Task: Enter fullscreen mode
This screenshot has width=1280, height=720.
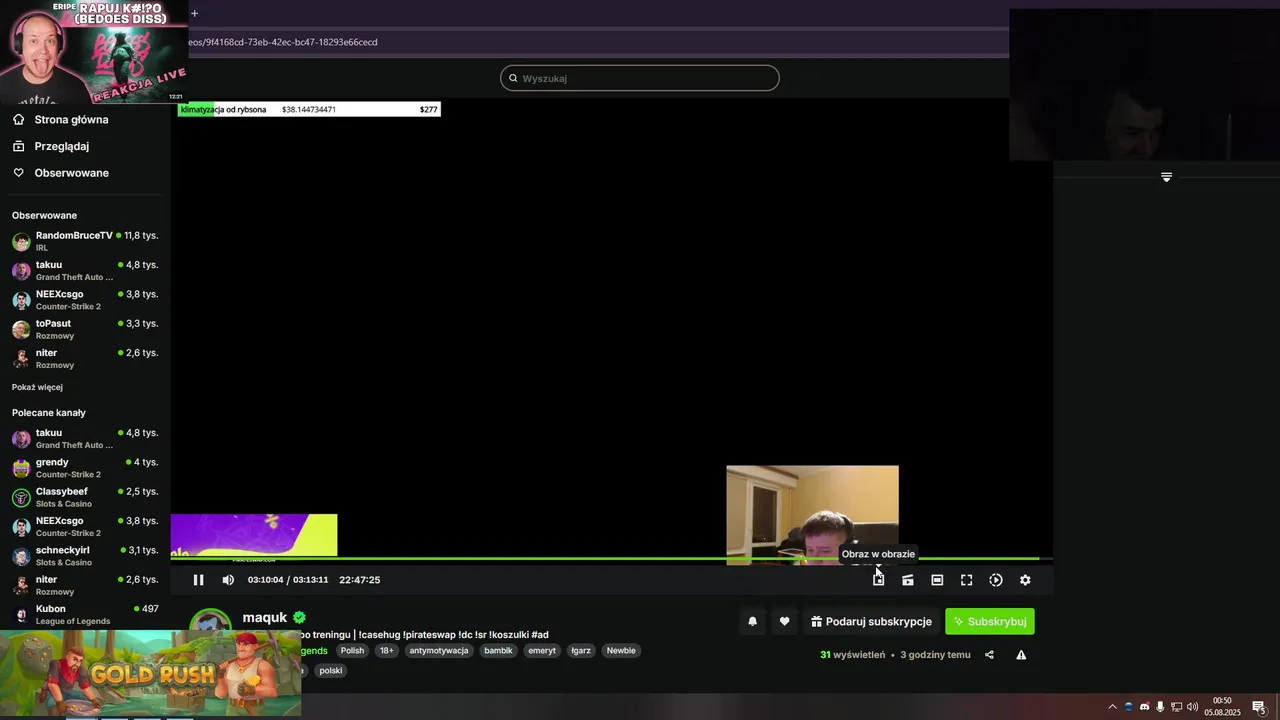Action: 966,580
